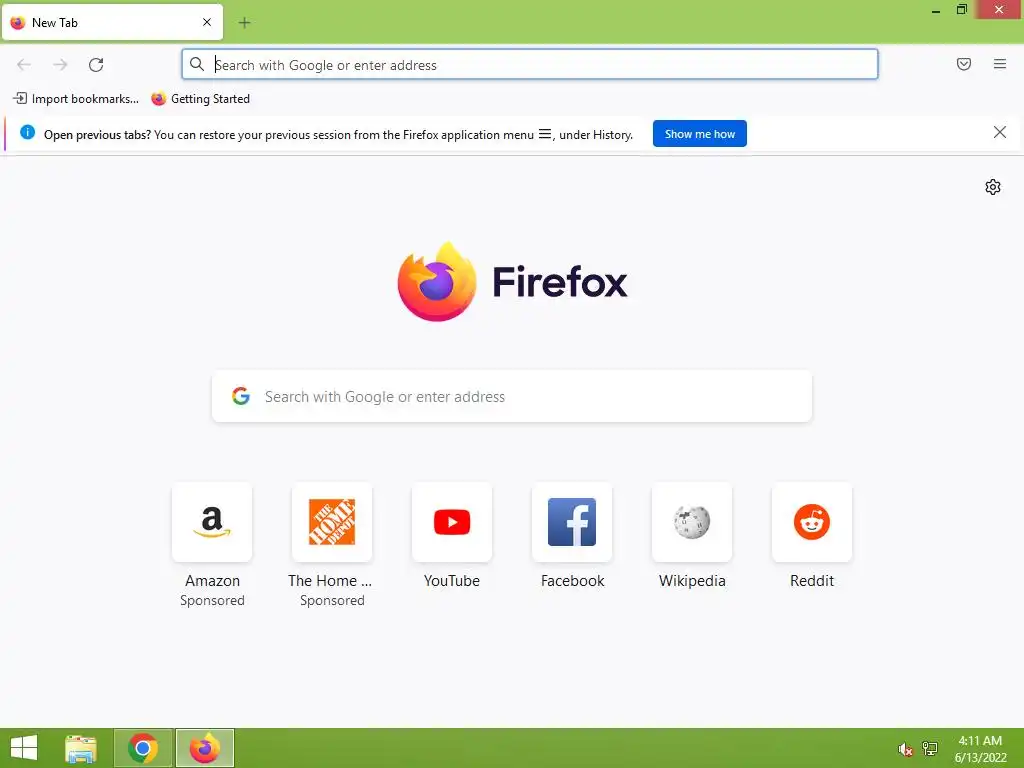Click the Firefox logo on the page

pos(437,282)
